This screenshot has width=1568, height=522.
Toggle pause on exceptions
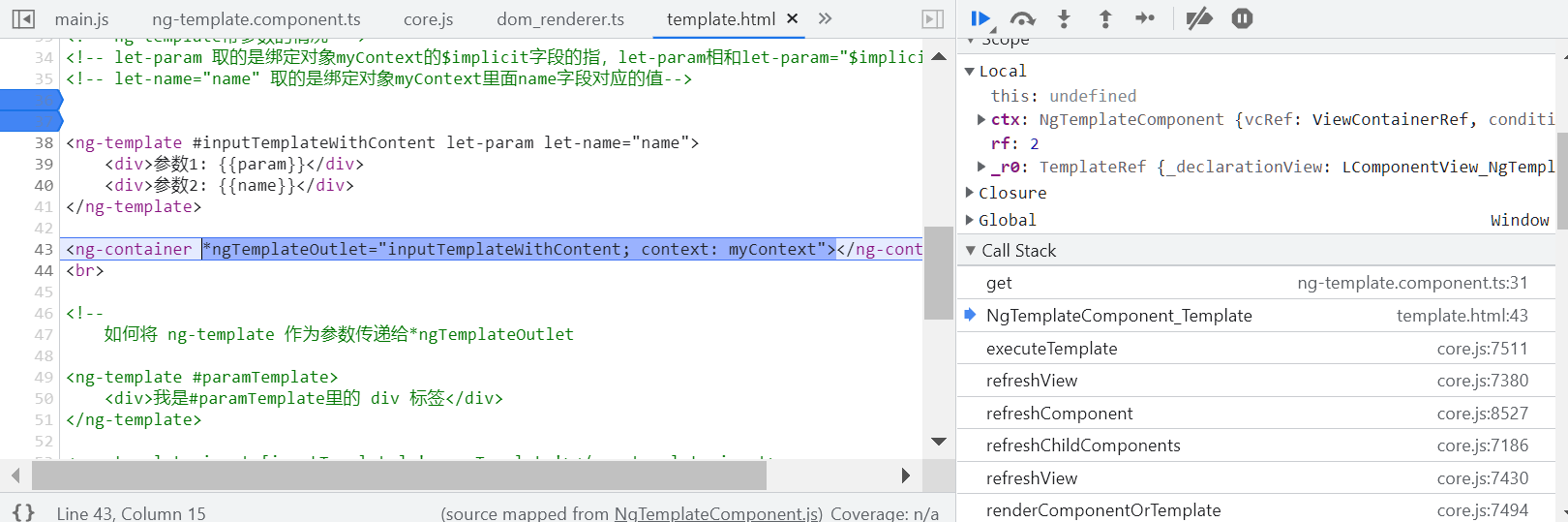(1242, 18)
